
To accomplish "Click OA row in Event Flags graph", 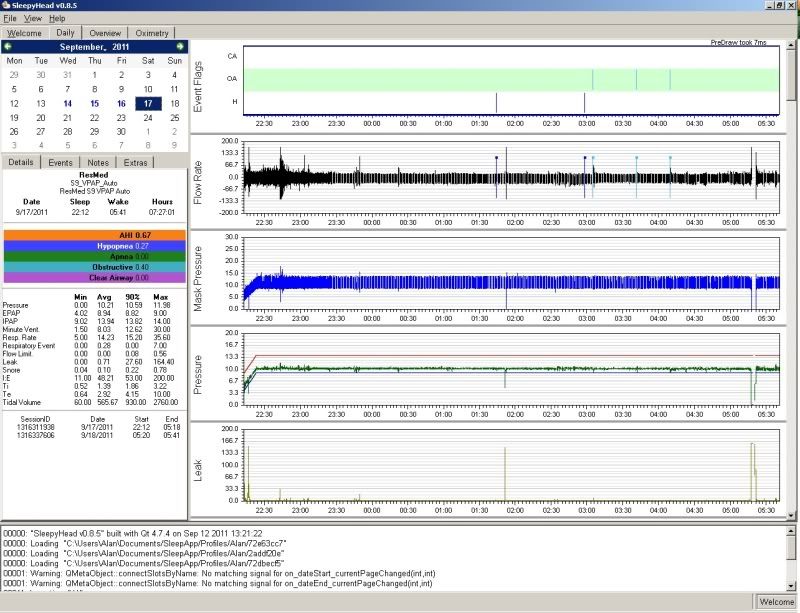I will pos(511,80).
